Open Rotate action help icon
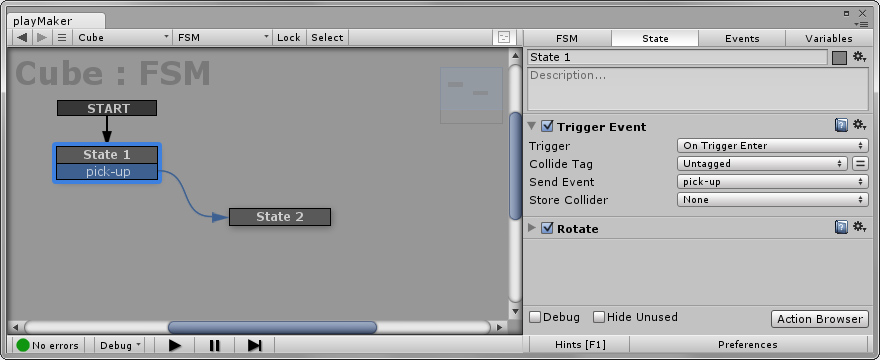This screenshot has width=880, height=360. coord(841,226)
